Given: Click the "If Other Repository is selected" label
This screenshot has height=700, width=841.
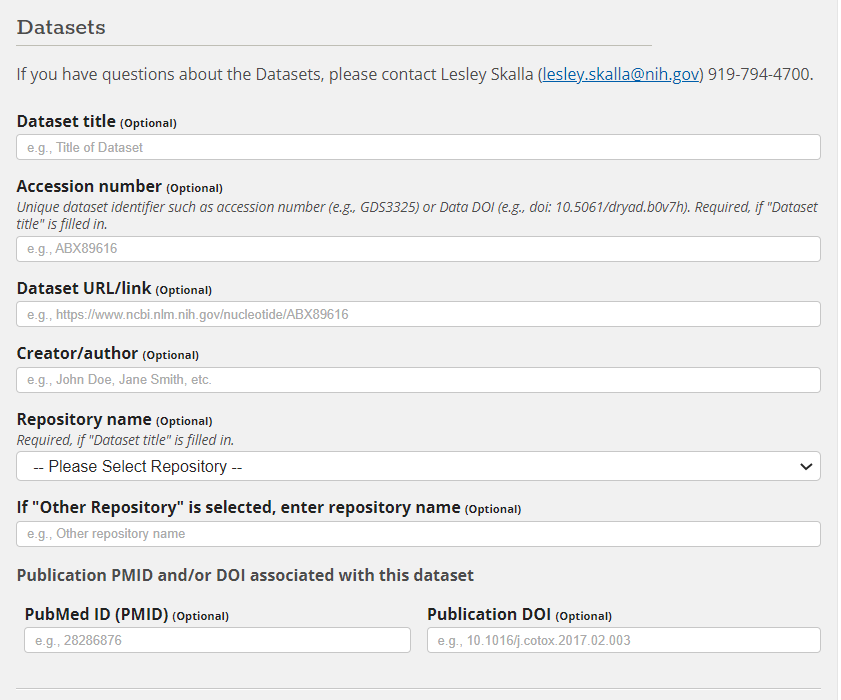Looking at the screenshot, I should coord(238,507).
